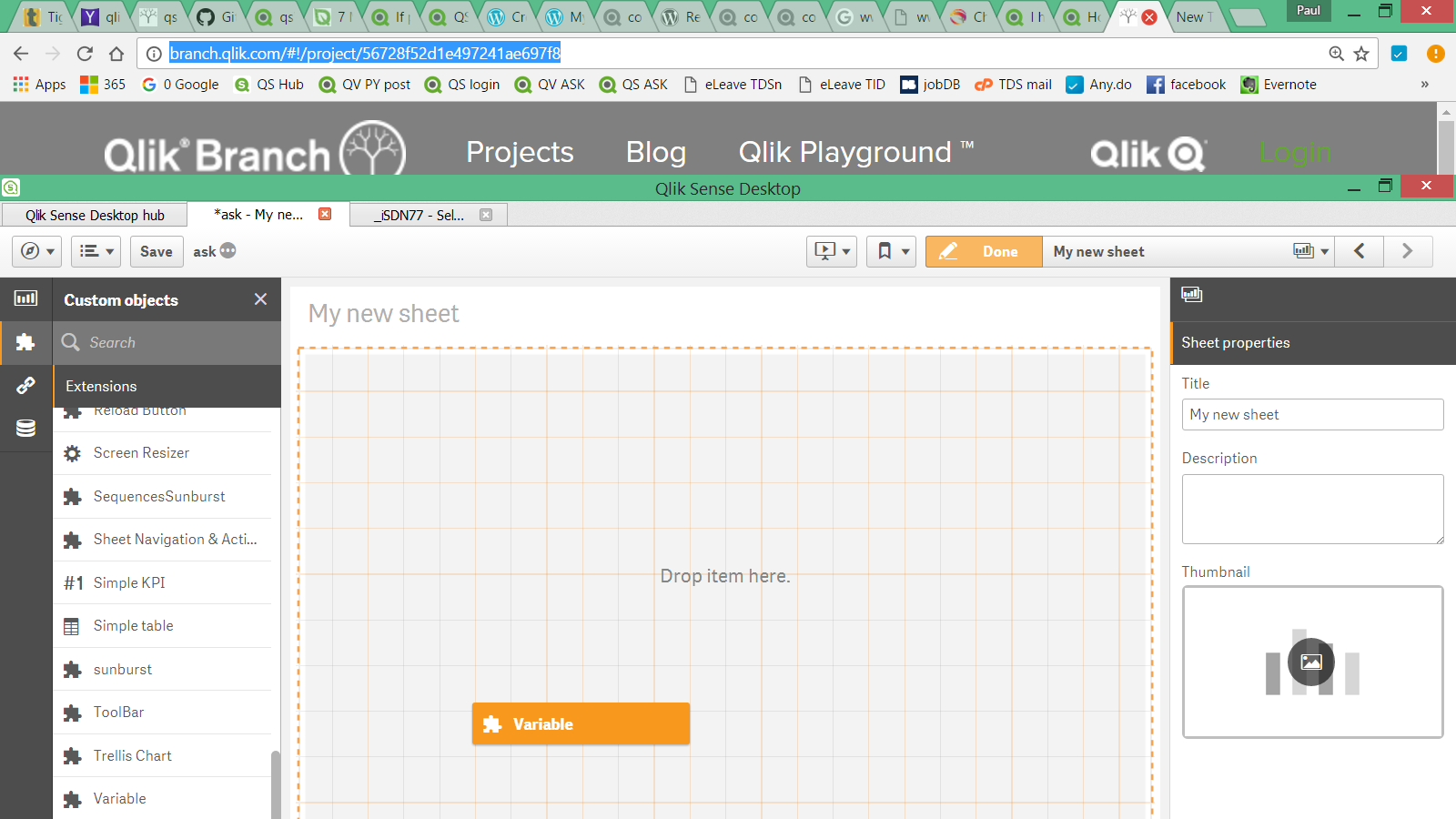Select the sunburst extension item
Viewport: 1456px width, 819px height.
point(162,670)
